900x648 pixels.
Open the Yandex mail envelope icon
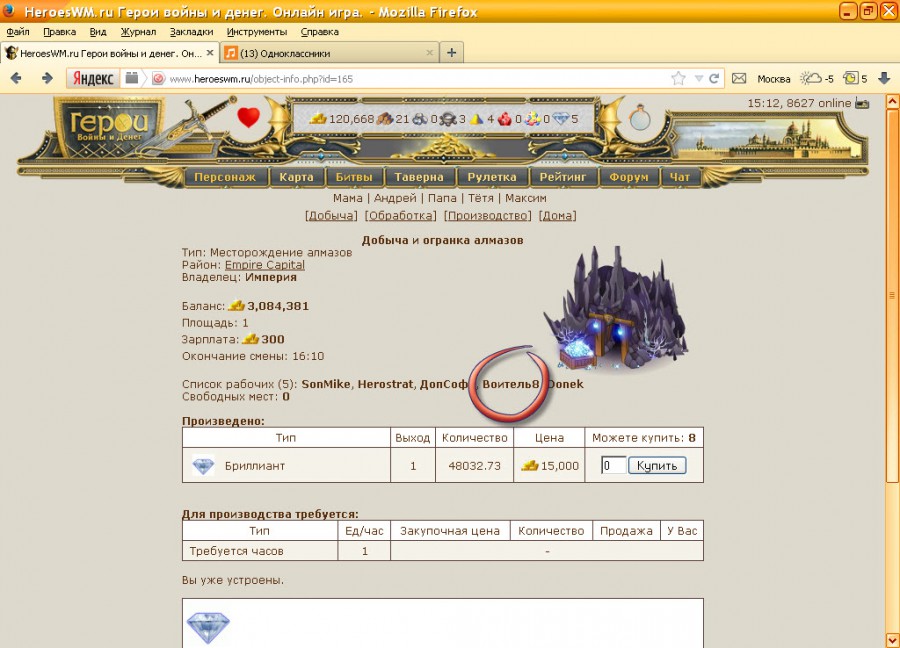click(739, 78)
